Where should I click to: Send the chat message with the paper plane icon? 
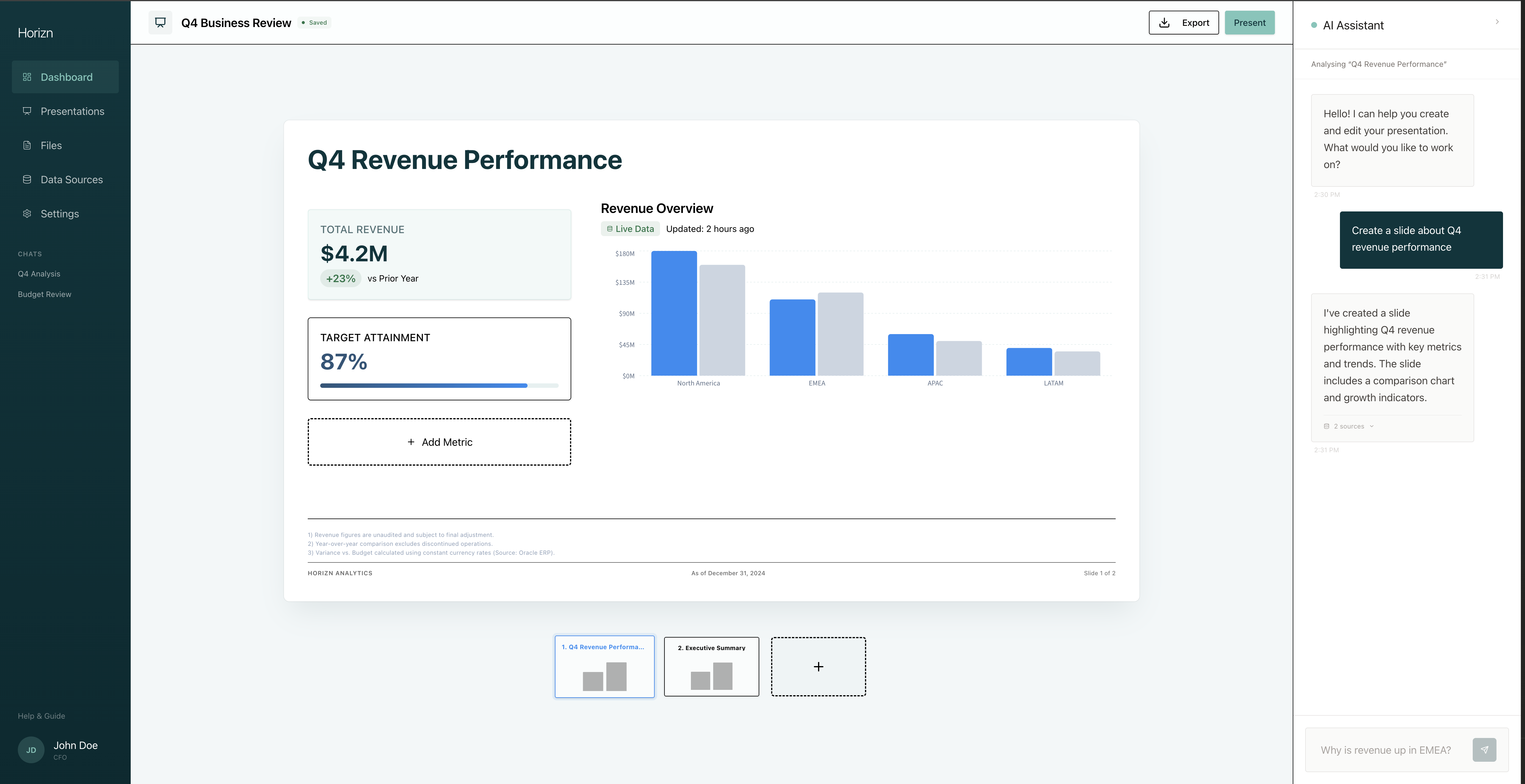[x=1485, y=749]
